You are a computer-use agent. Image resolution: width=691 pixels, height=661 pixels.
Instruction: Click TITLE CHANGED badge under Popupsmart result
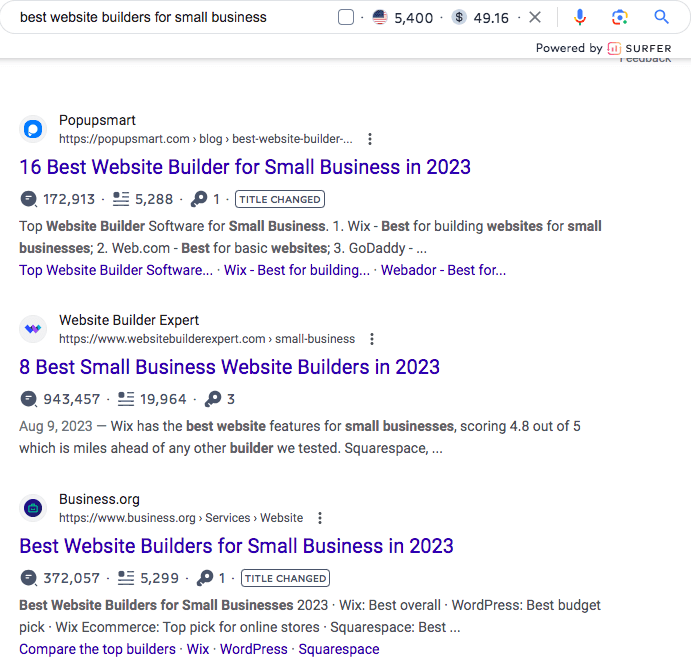coord(280,199)
